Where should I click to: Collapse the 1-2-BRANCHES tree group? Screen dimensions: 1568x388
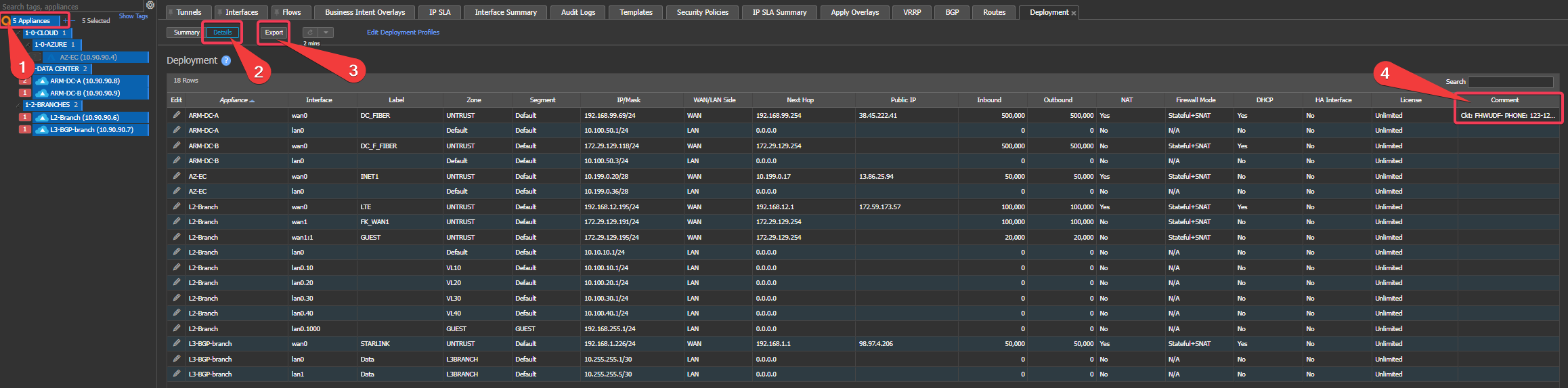[18, 105]
